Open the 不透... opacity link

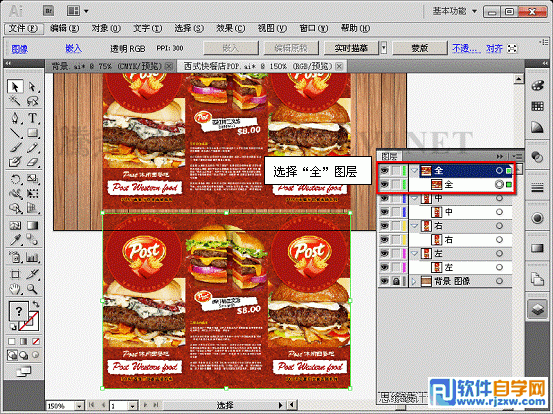466,48
